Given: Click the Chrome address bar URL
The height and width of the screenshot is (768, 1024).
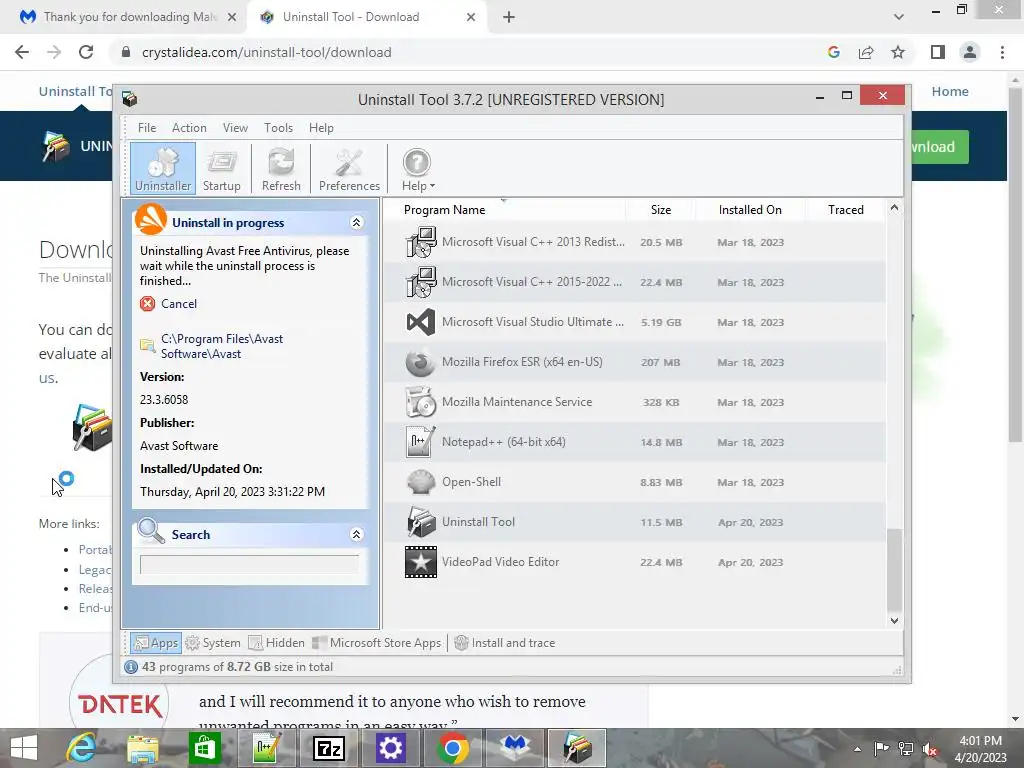Looking at the screenshot, I should click(x=266, y=52).
